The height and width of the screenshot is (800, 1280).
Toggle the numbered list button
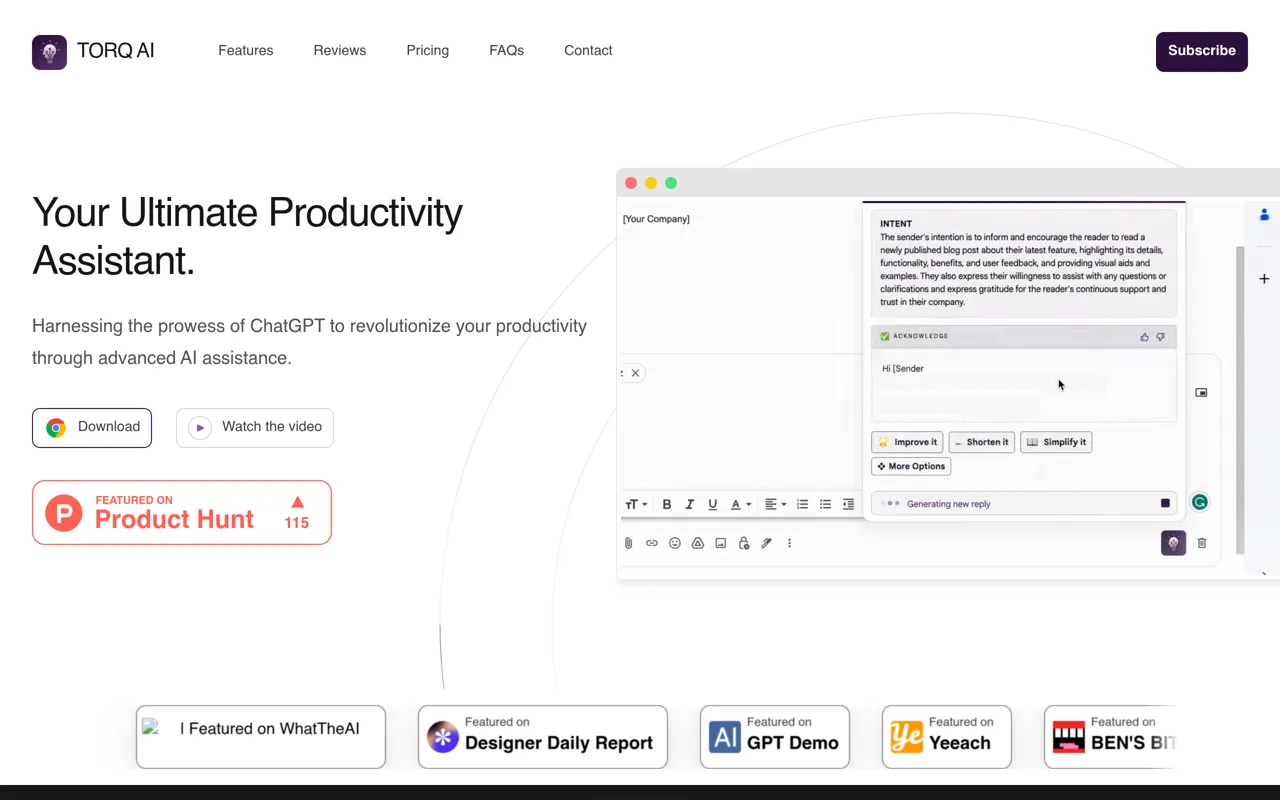click(802, 505)
